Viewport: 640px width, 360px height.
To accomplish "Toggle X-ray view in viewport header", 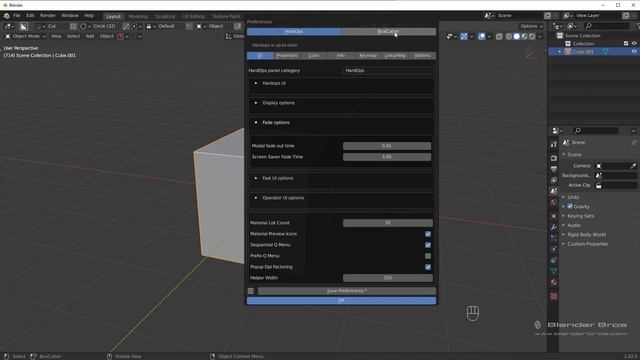I will tap(499, 36).
